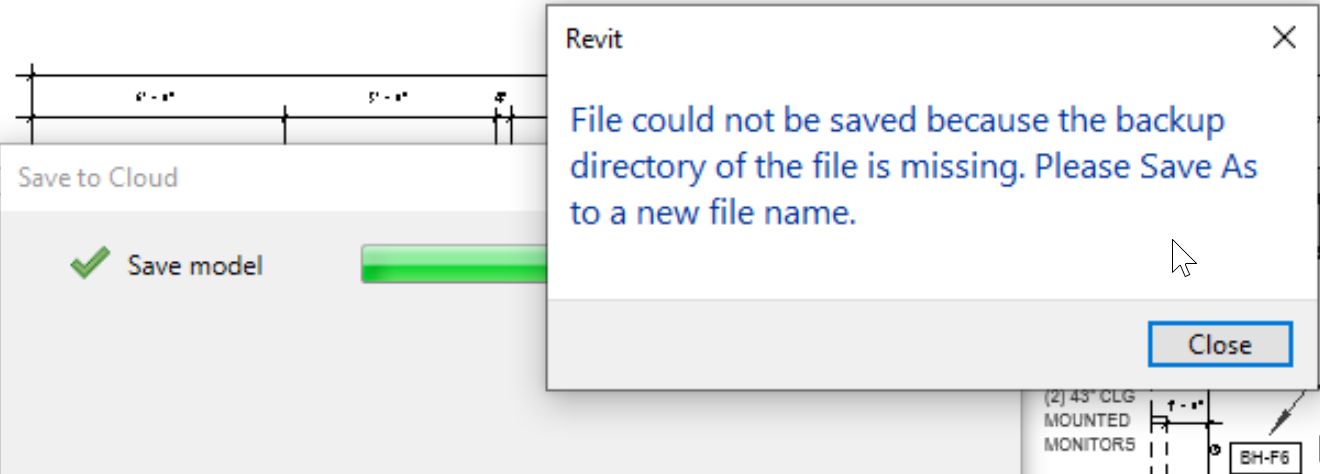Image resolution: width=1320 pixels, height=474 pixels.
Task: Click the Close button in Revit dialog
Action: click(x=1220, y=344)
